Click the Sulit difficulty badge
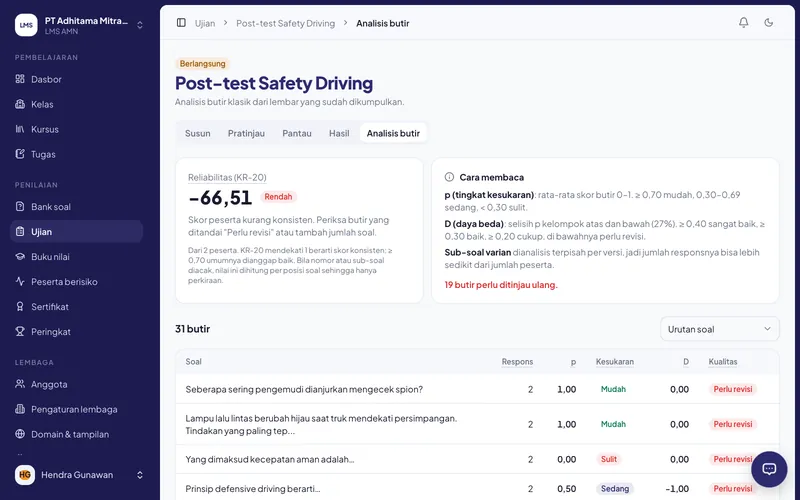This screenshot has height=500, width=800. click(x=609, y=459)
